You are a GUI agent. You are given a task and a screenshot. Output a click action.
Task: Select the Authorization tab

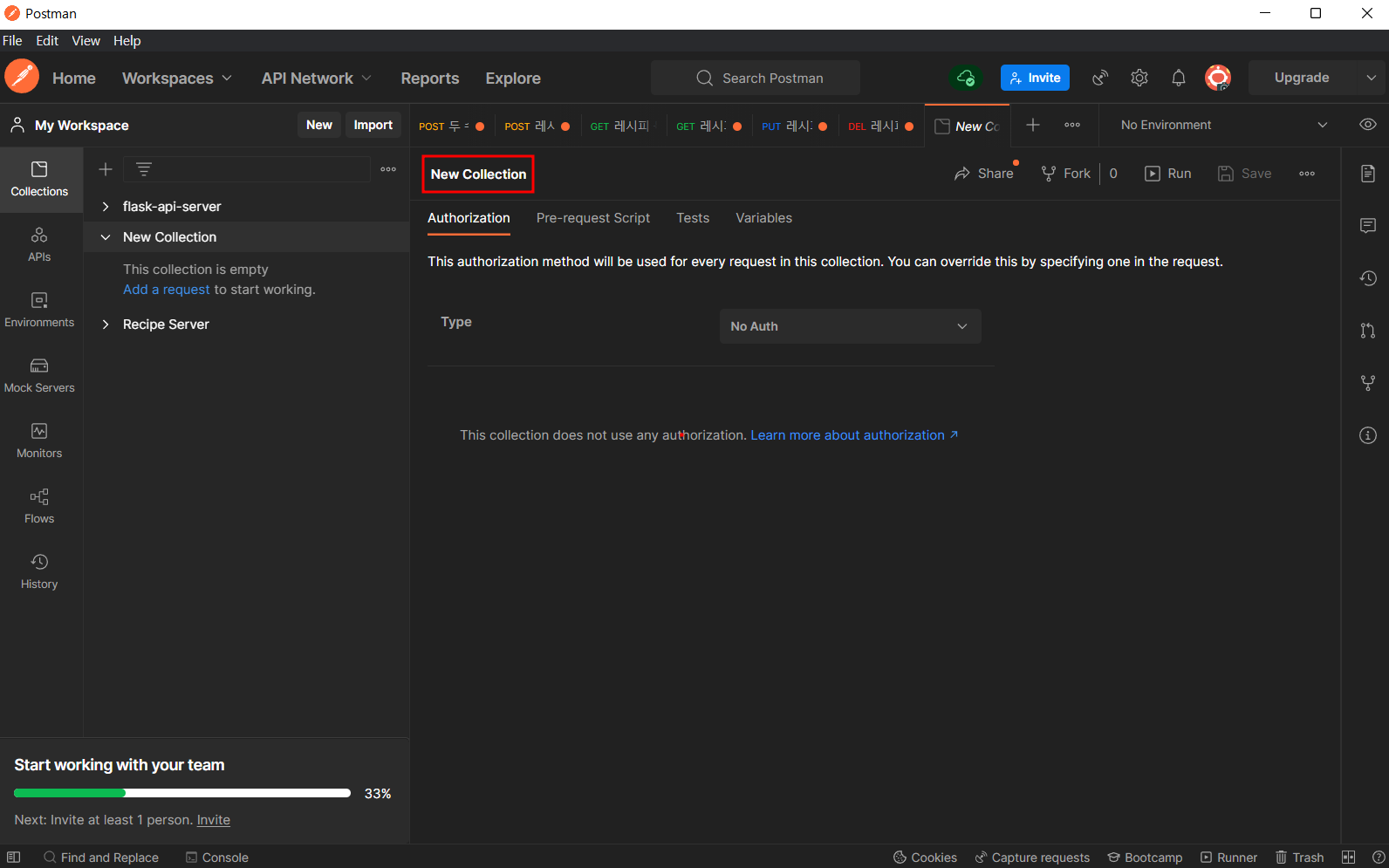pos(469,218)
